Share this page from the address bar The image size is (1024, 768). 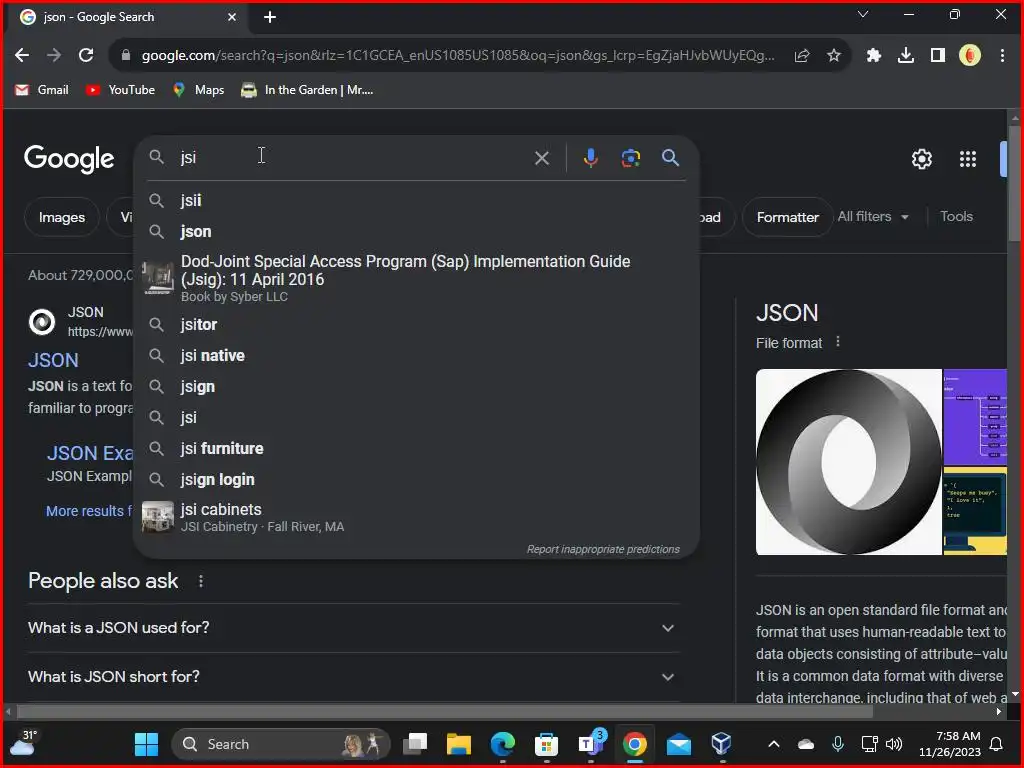pyautogui.click(x=802, y=56)
